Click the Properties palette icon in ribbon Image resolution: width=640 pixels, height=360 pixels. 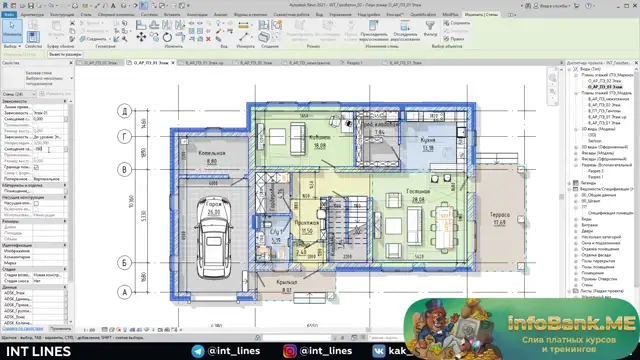coord(33,37)
